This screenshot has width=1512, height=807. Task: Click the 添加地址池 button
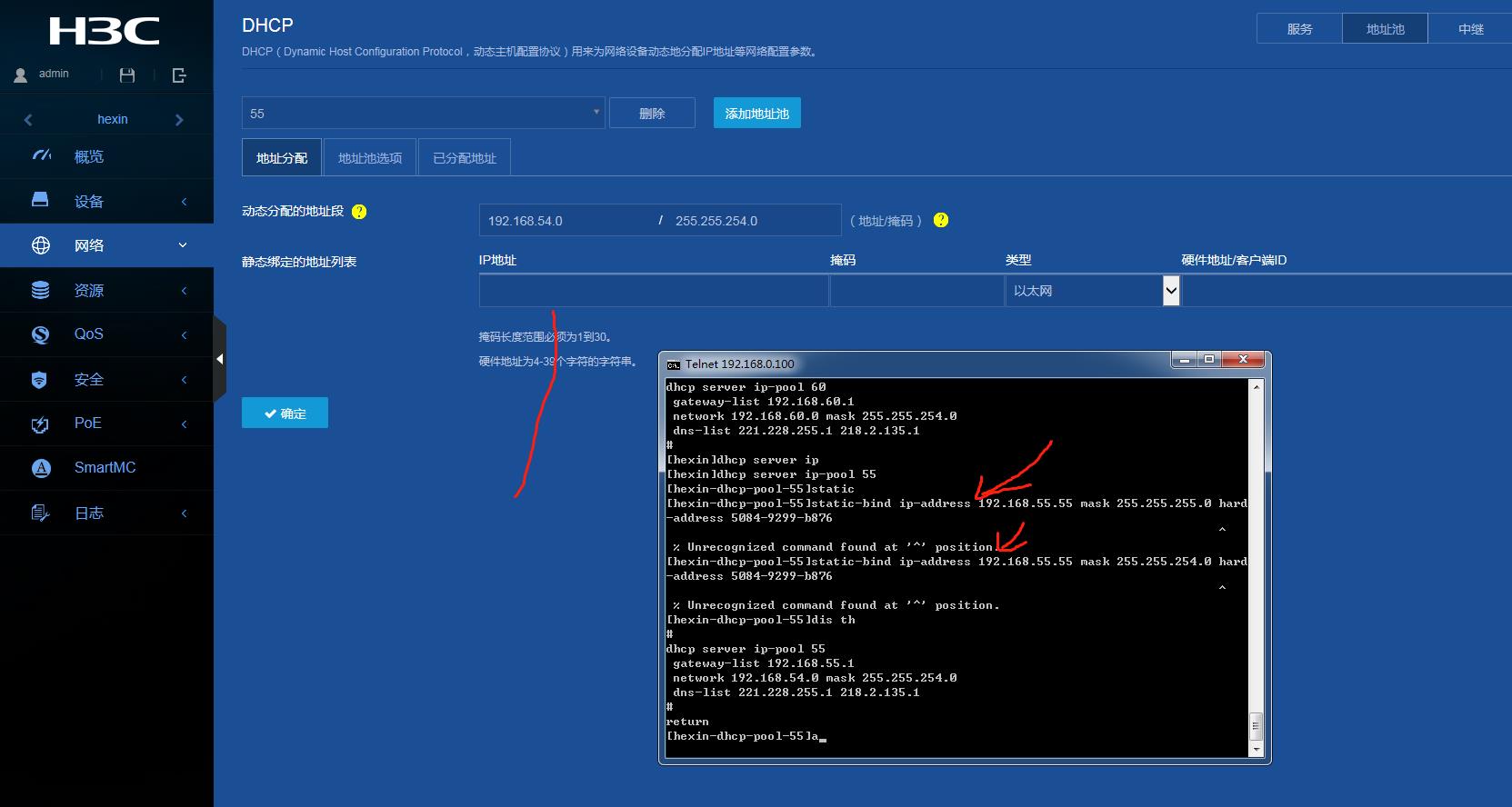[x=757, y=113]
